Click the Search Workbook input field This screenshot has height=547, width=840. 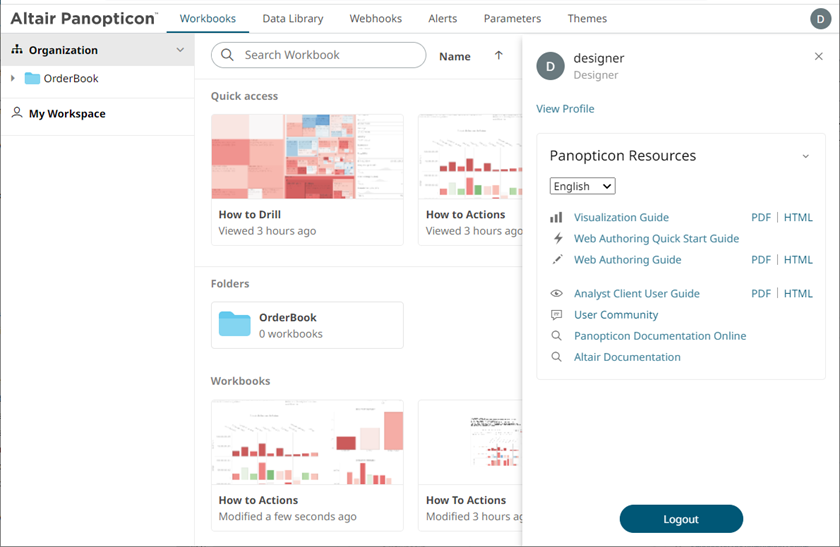tap(319, 55)
